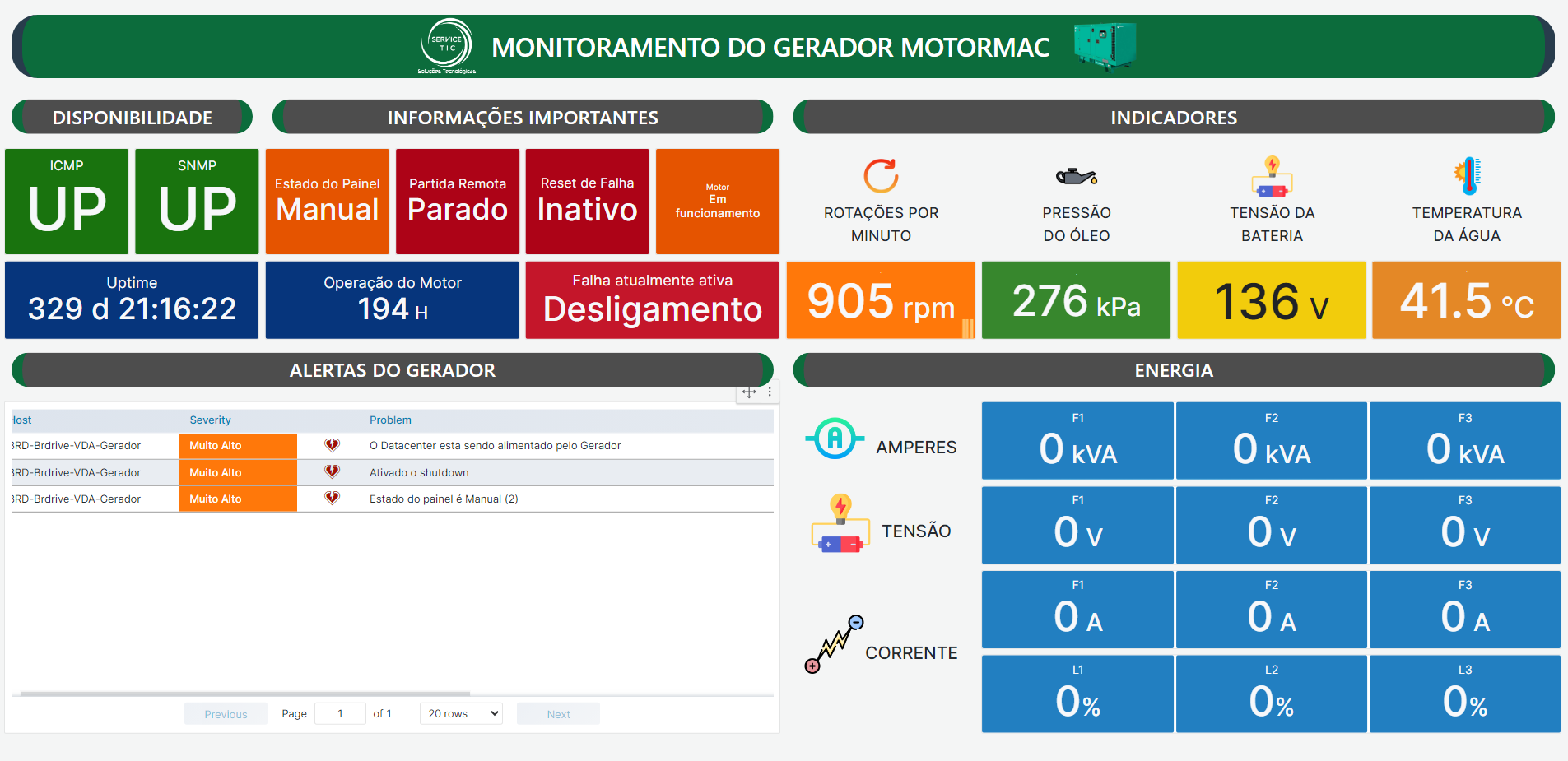Click the Next page button
Image resolution: width=1568 pixels, height=761 pixels.
pyautogui.click(x=558, y=714)
